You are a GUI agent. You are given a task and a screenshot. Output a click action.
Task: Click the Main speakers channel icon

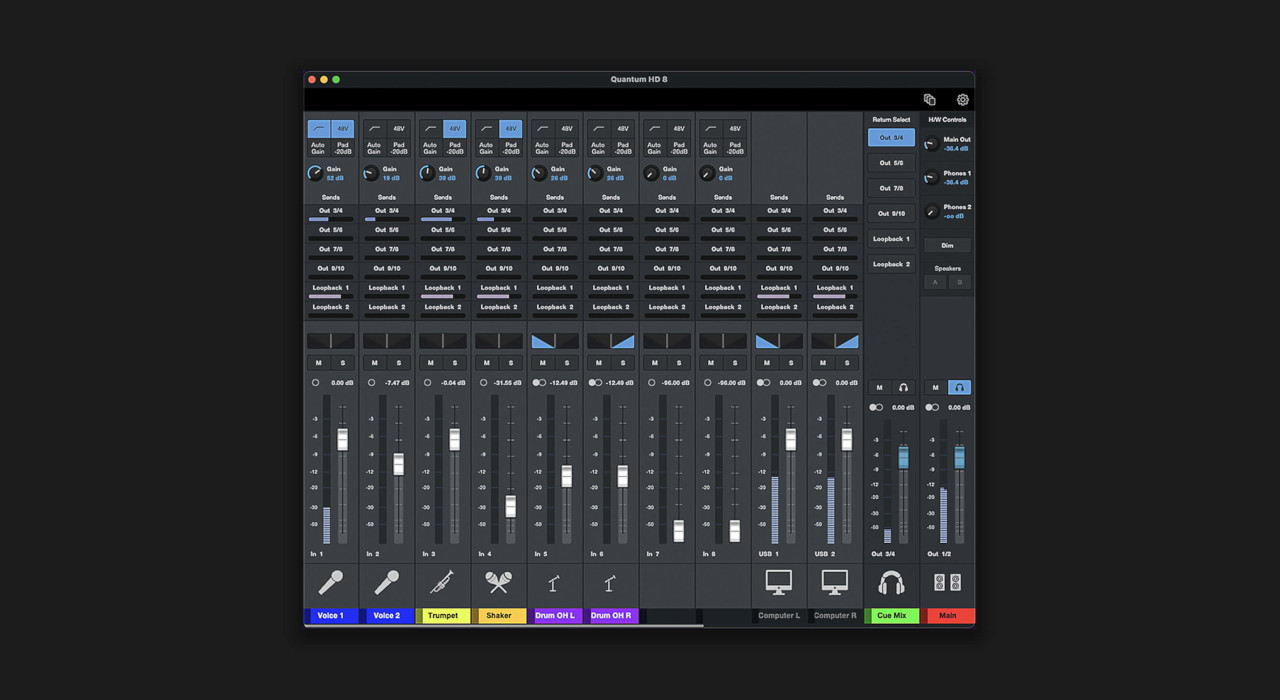(947, 582)
